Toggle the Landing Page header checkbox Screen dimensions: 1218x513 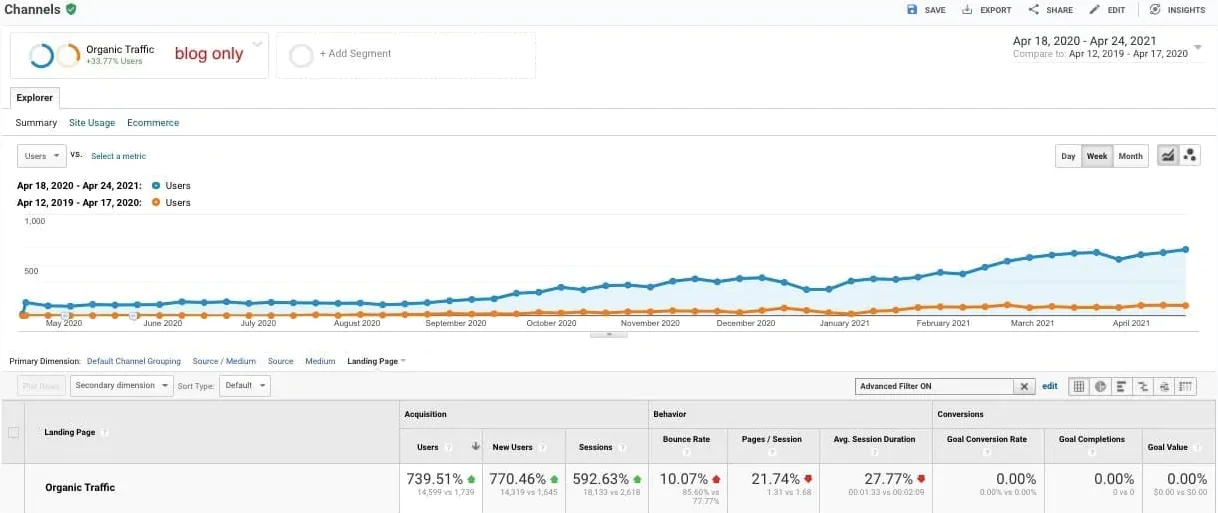click(x=13, y=433)
